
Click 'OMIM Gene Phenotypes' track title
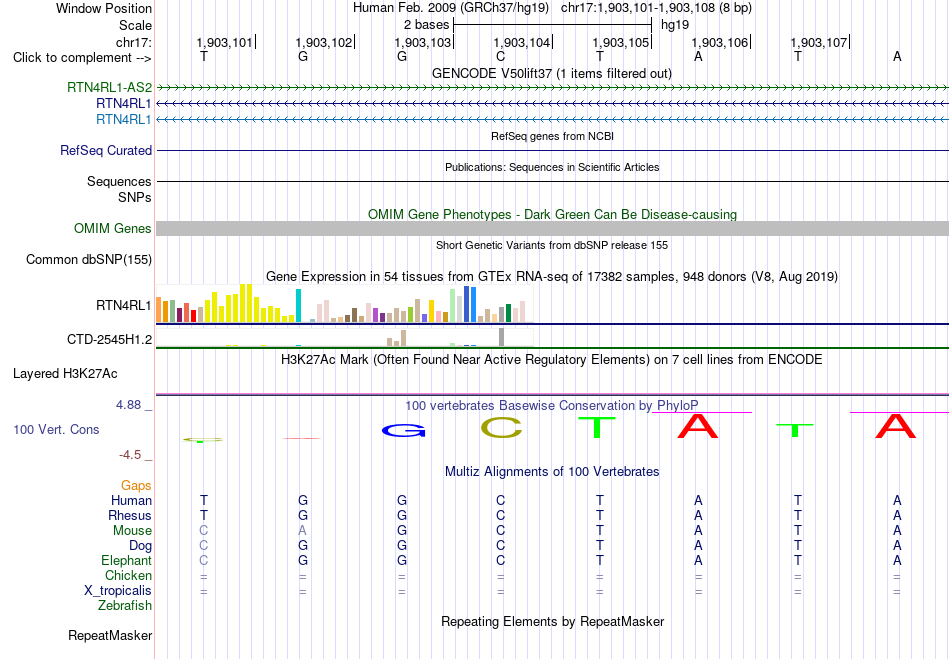(552, 214)
